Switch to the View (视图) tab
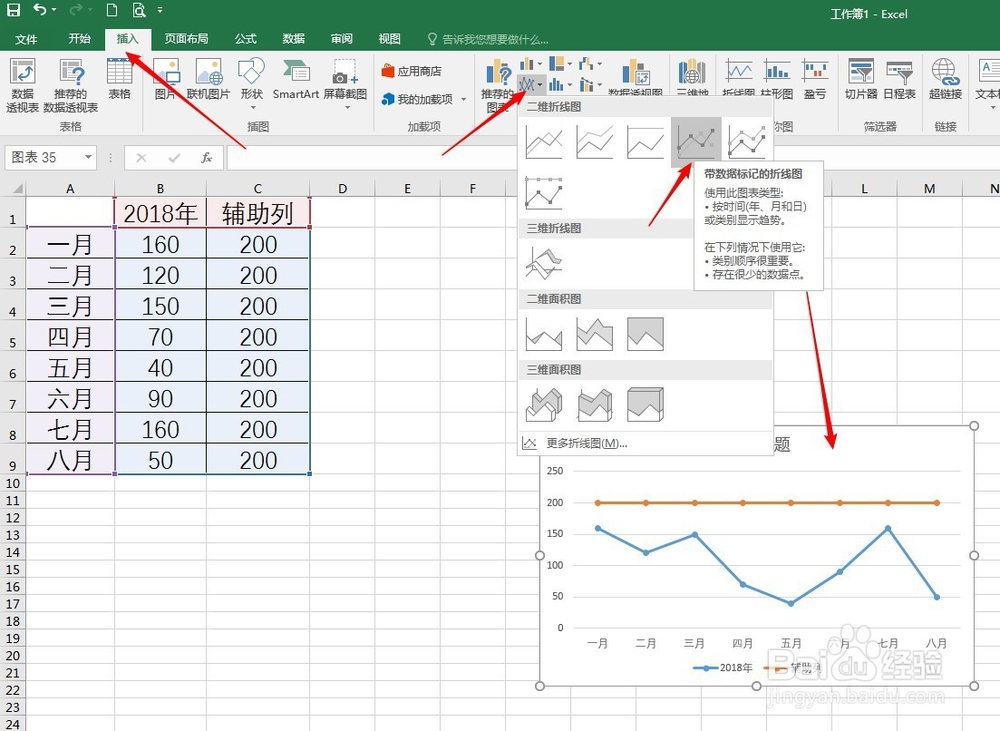The height and width of the screenshot is (731, 1000). [390, 39]
